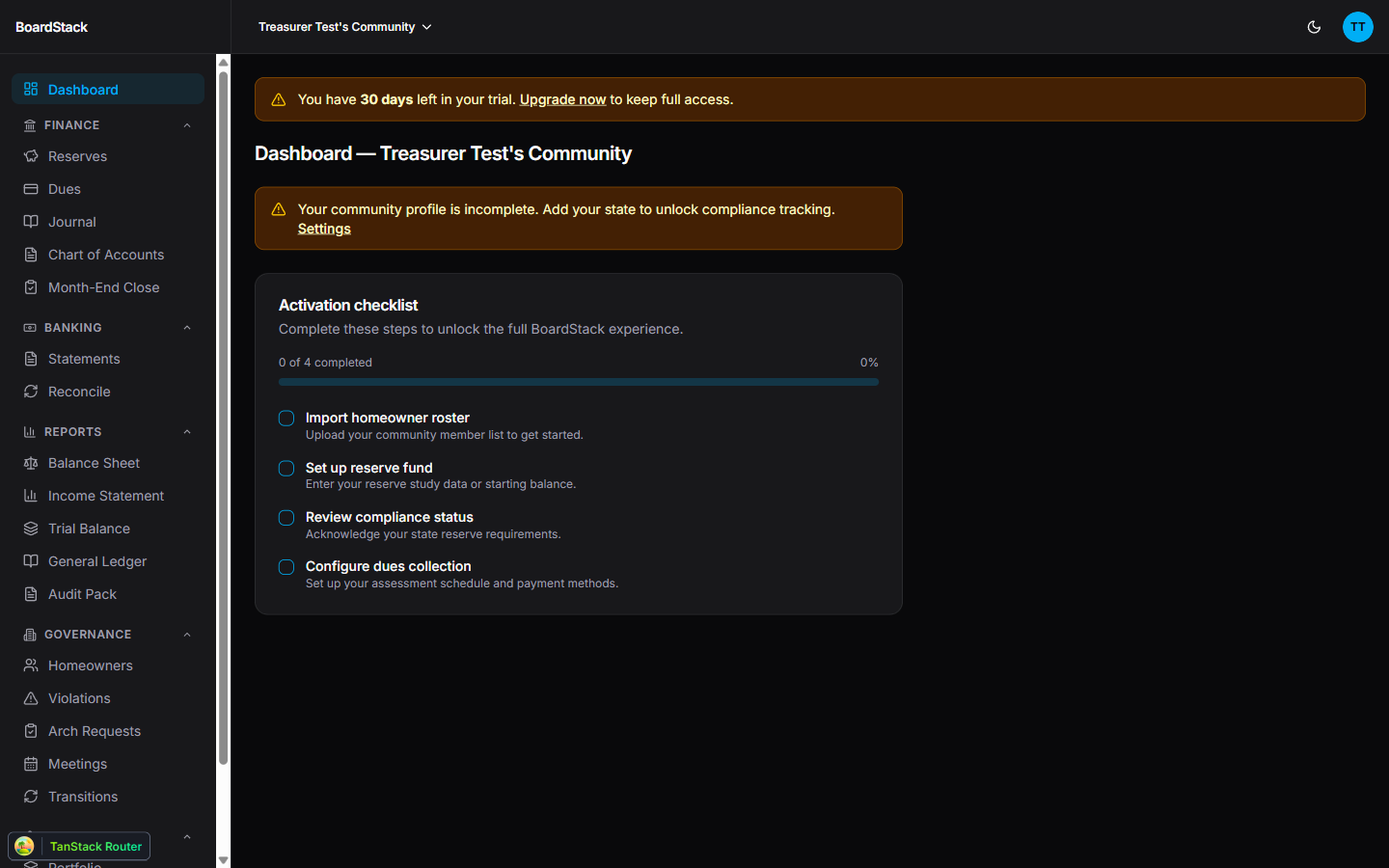1389x868 pixels.
Task: Check the Configure dues collection checkbox
Action: coord(286,567)
